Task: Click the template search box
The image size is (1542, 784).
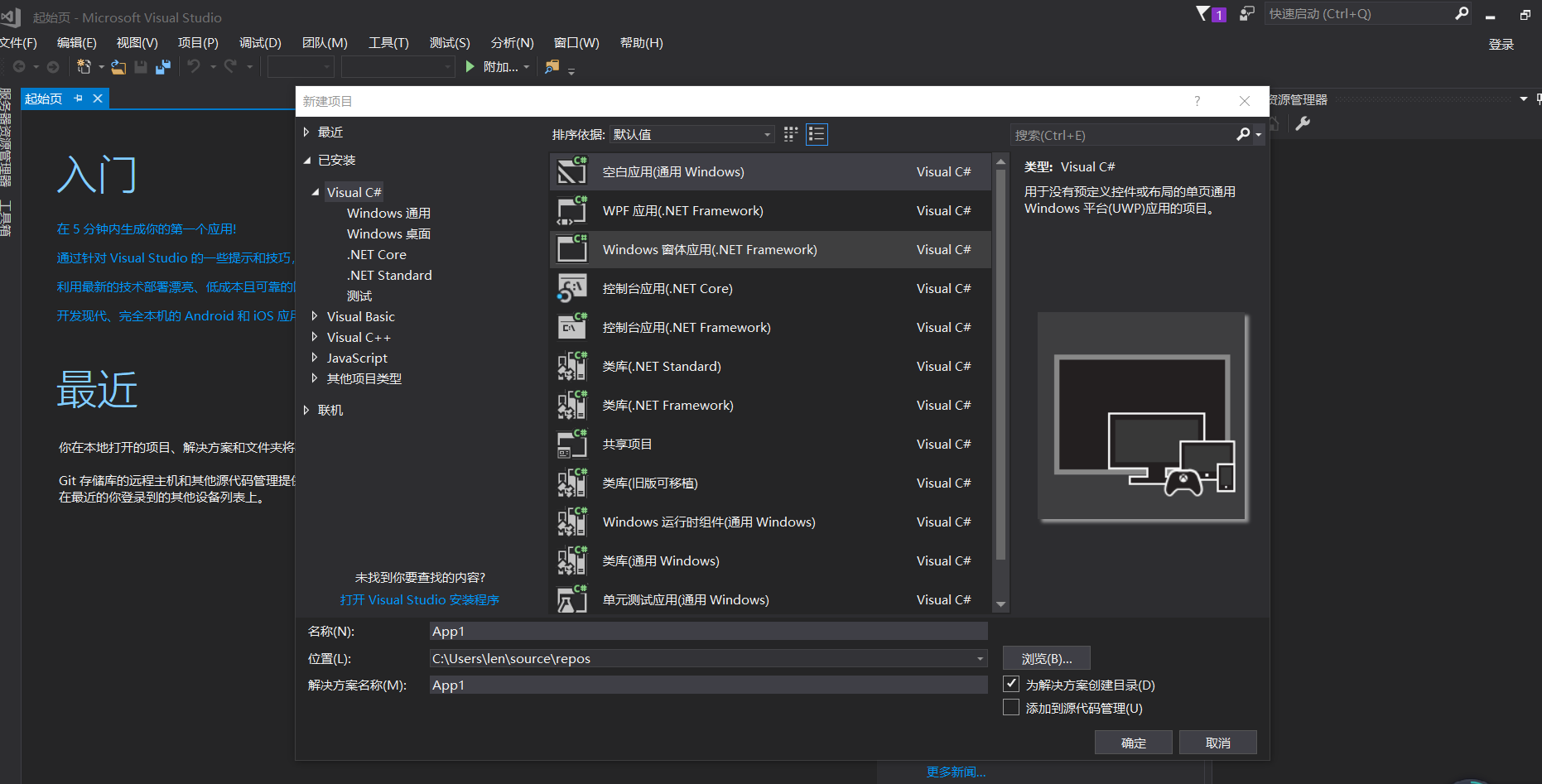Action: pos(1123,134)
